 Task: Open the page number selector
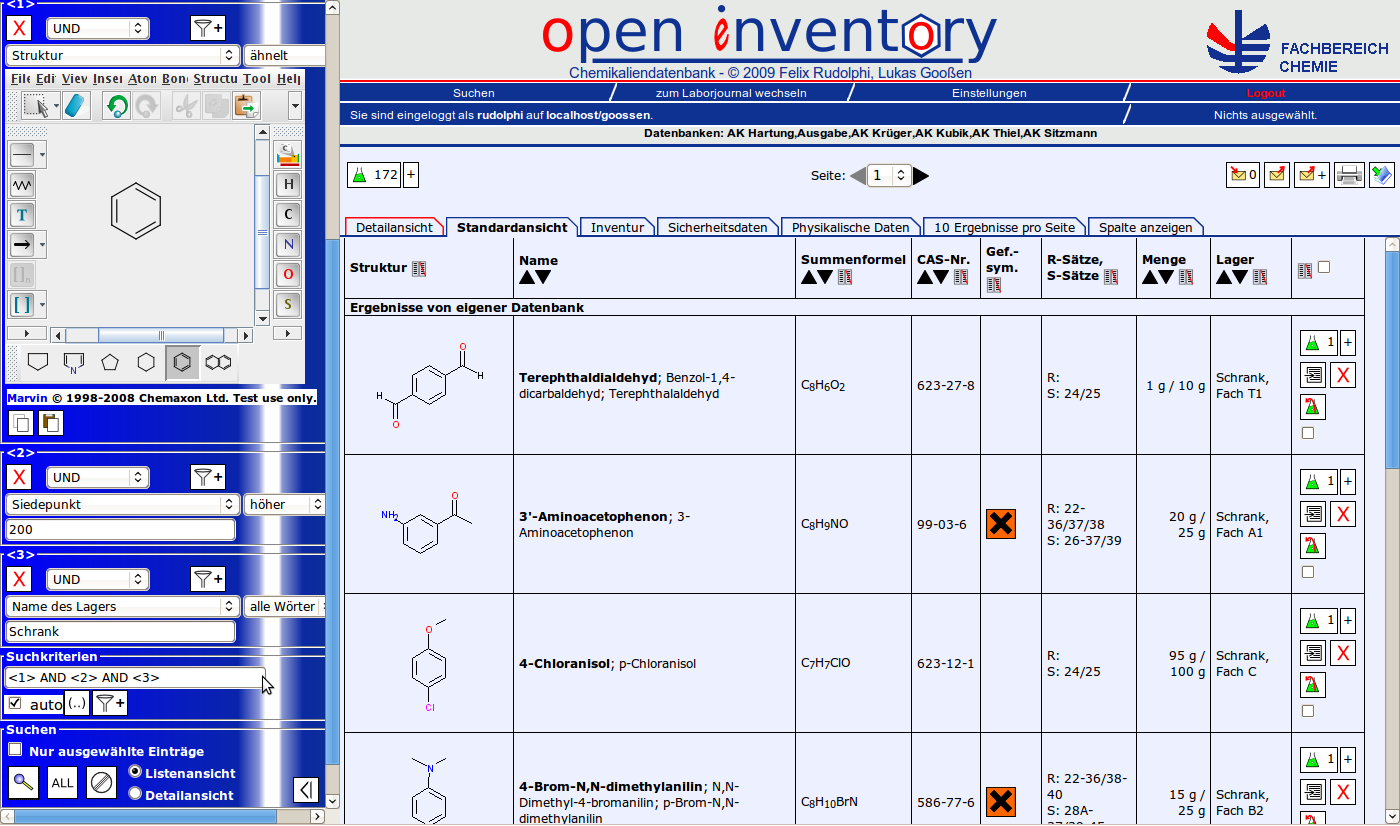888,175
